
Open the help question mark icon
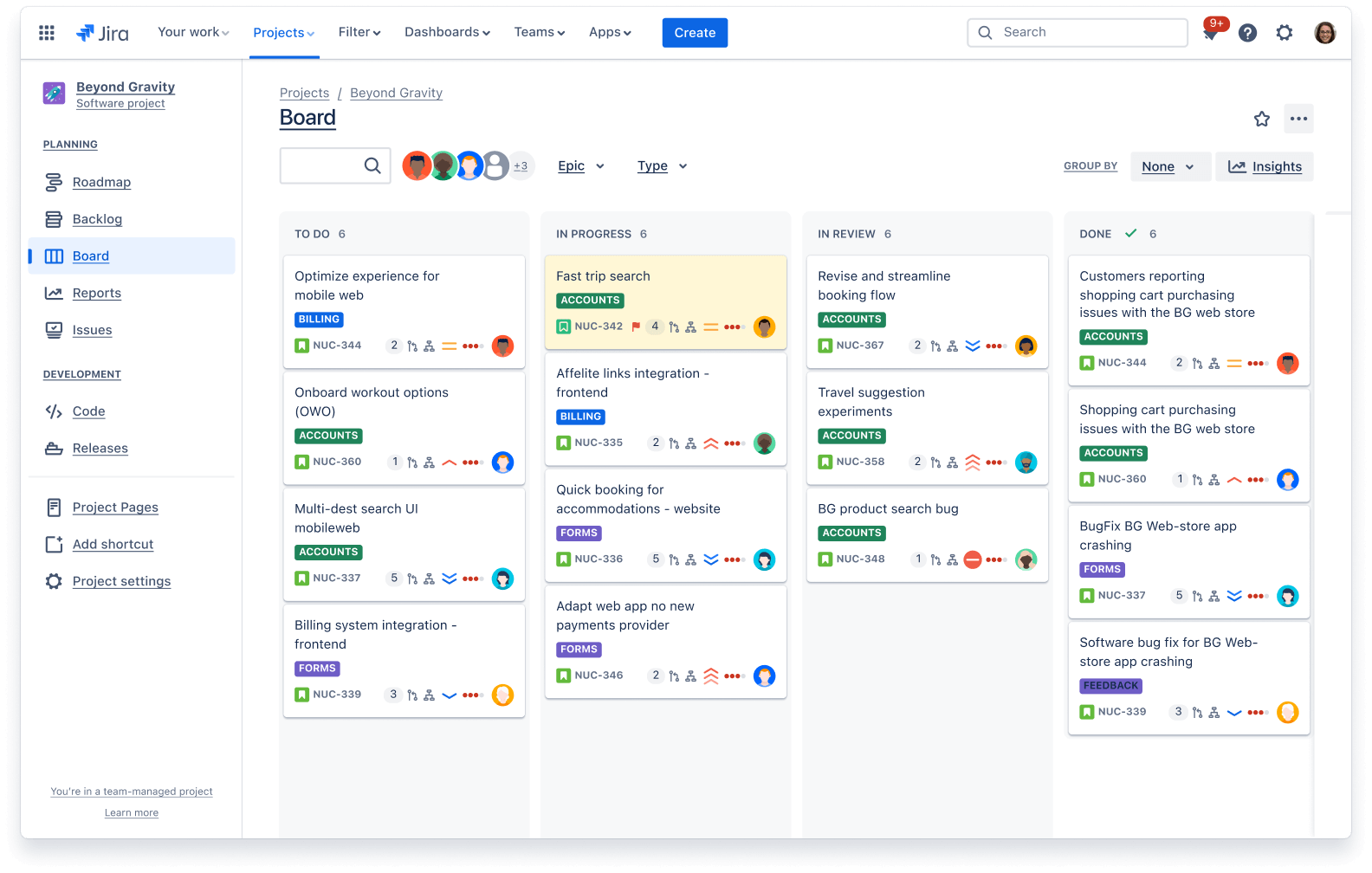click(x=1247, y=33)
